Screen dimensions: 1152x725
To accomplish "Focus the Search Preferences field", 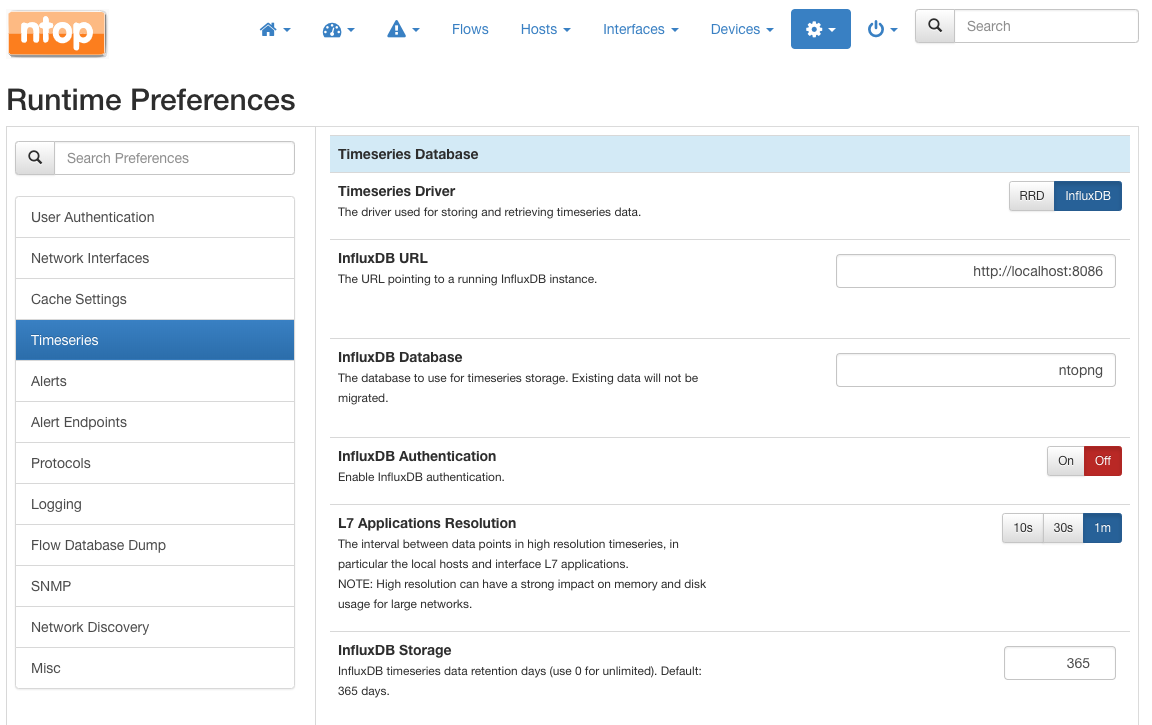I will click(175, 158).
